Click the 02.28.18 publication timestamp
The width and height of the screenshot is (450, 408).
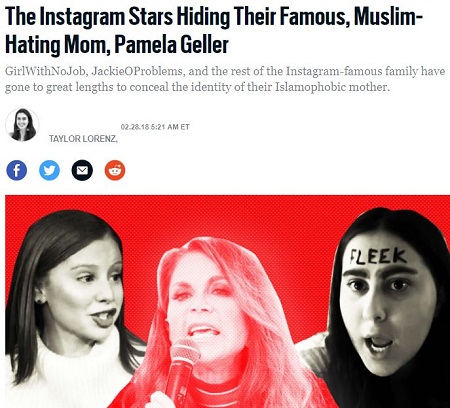coord(155,127)
